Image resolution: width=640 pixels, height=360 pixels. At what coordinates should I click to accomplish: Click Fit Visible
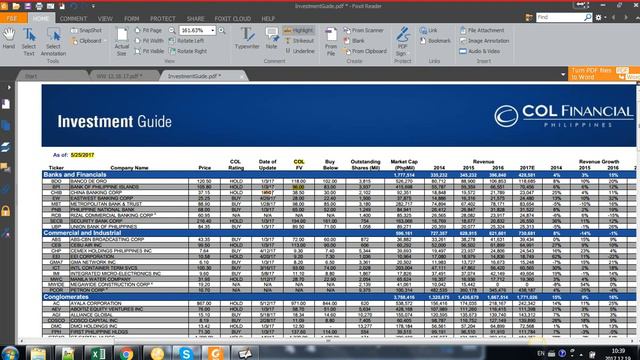(x=149, y=51)
